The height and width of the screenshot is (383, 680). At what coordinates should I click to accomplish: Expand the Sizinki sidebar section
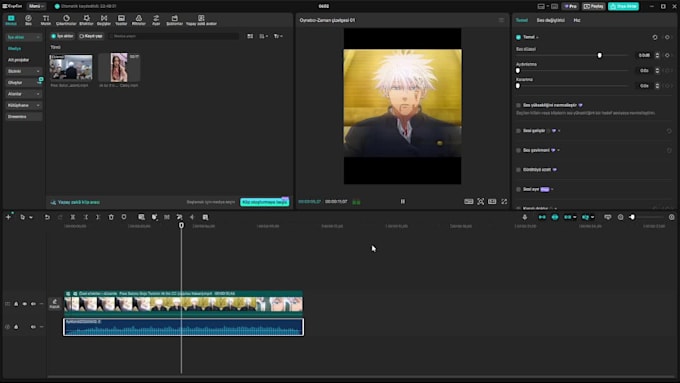(24, 71)
